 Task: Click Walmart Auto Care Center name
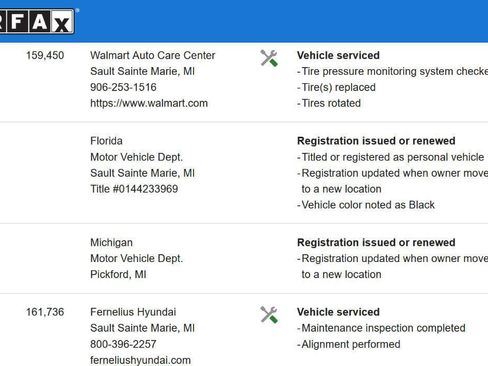click(x=153, y=55)
